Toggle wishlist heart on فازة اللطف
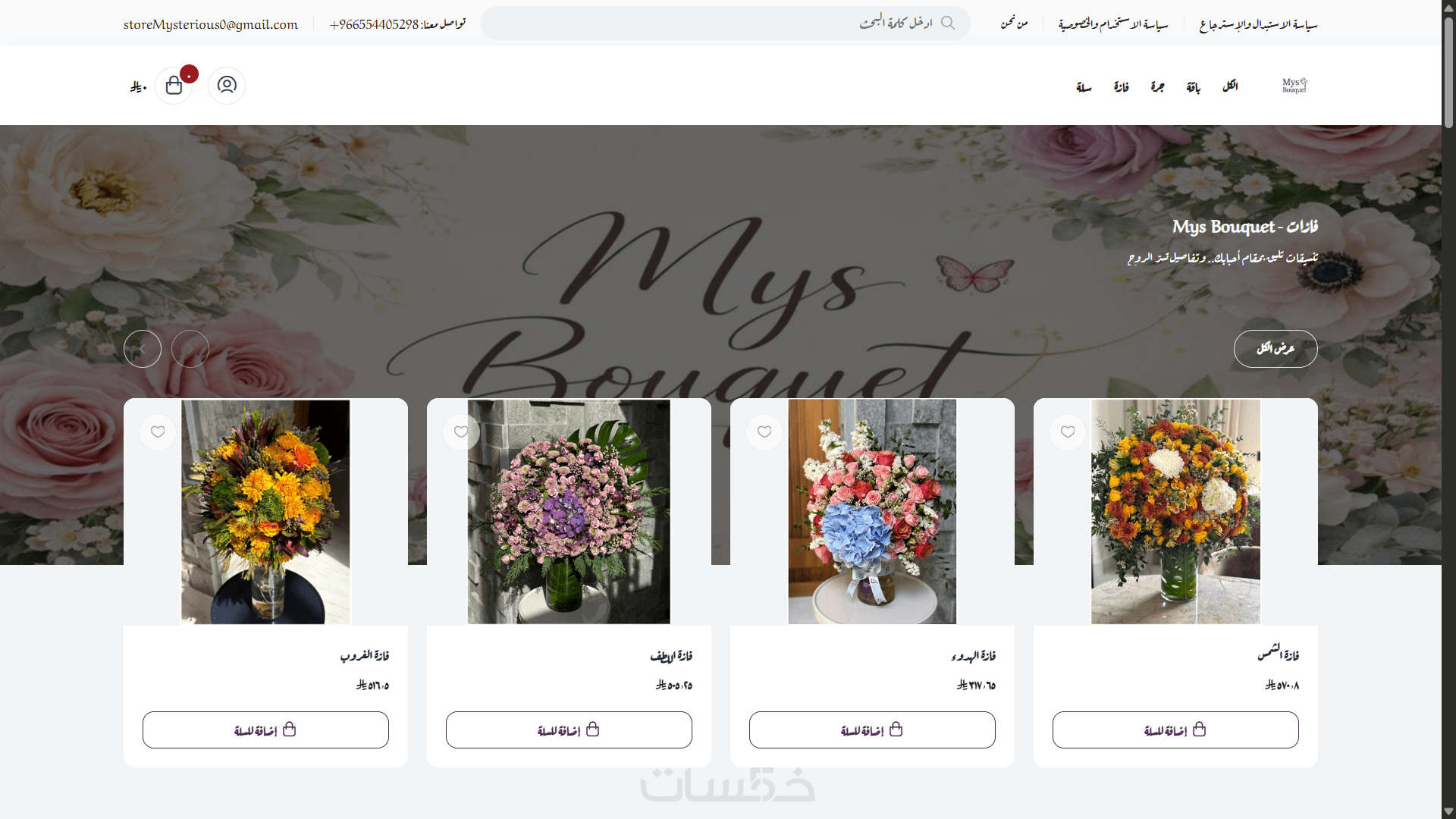 pyautogui.click(x=461, y=431)
